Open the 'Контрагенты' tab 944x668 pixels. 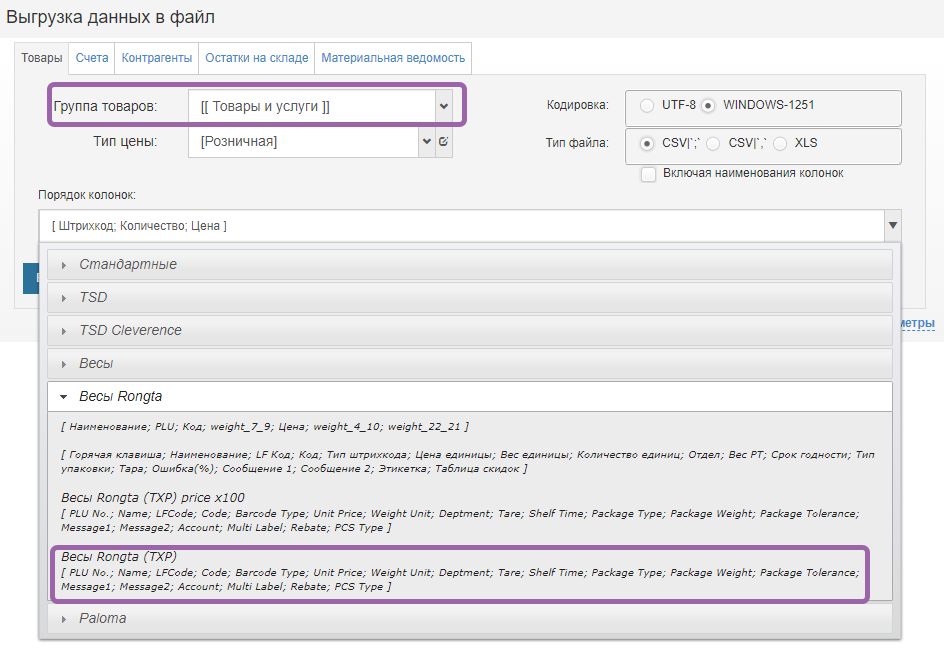[157, 59]
